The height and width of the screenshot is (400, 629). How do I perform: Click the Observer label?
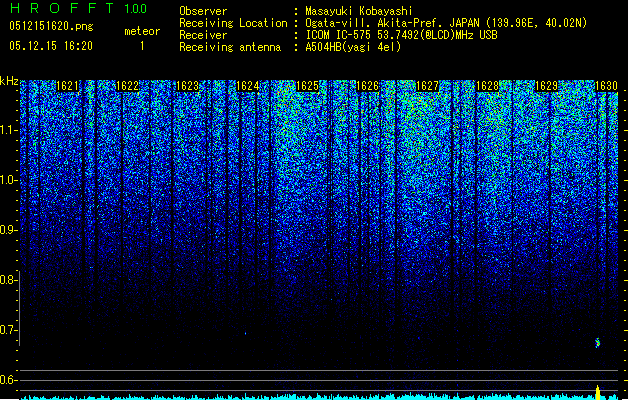click(203, 11)
